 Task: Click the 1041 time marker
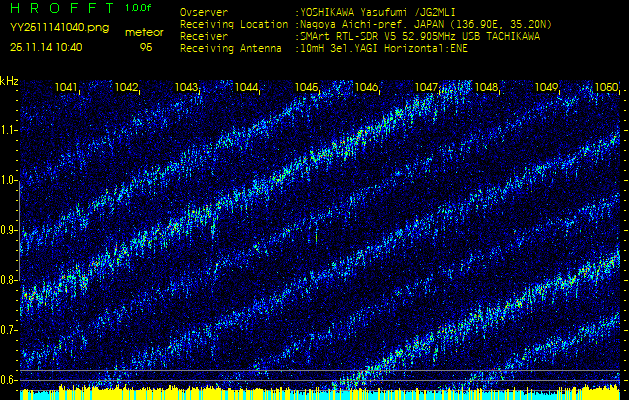pyautogui.click(x=67, y=88)
